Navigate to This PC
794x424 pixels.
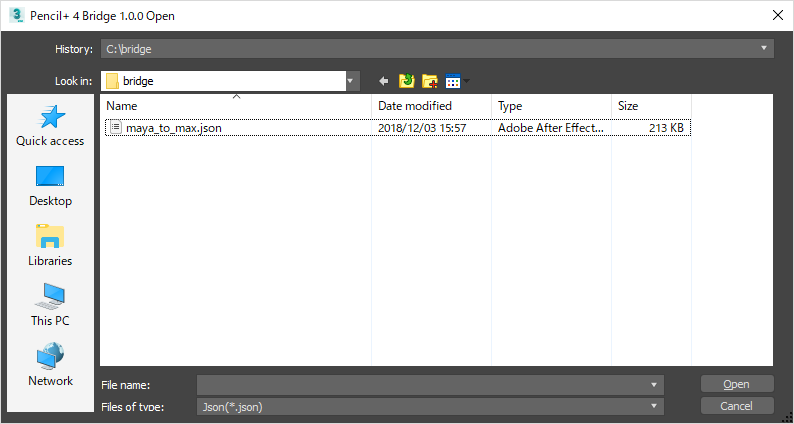click(x=50, y=306)
